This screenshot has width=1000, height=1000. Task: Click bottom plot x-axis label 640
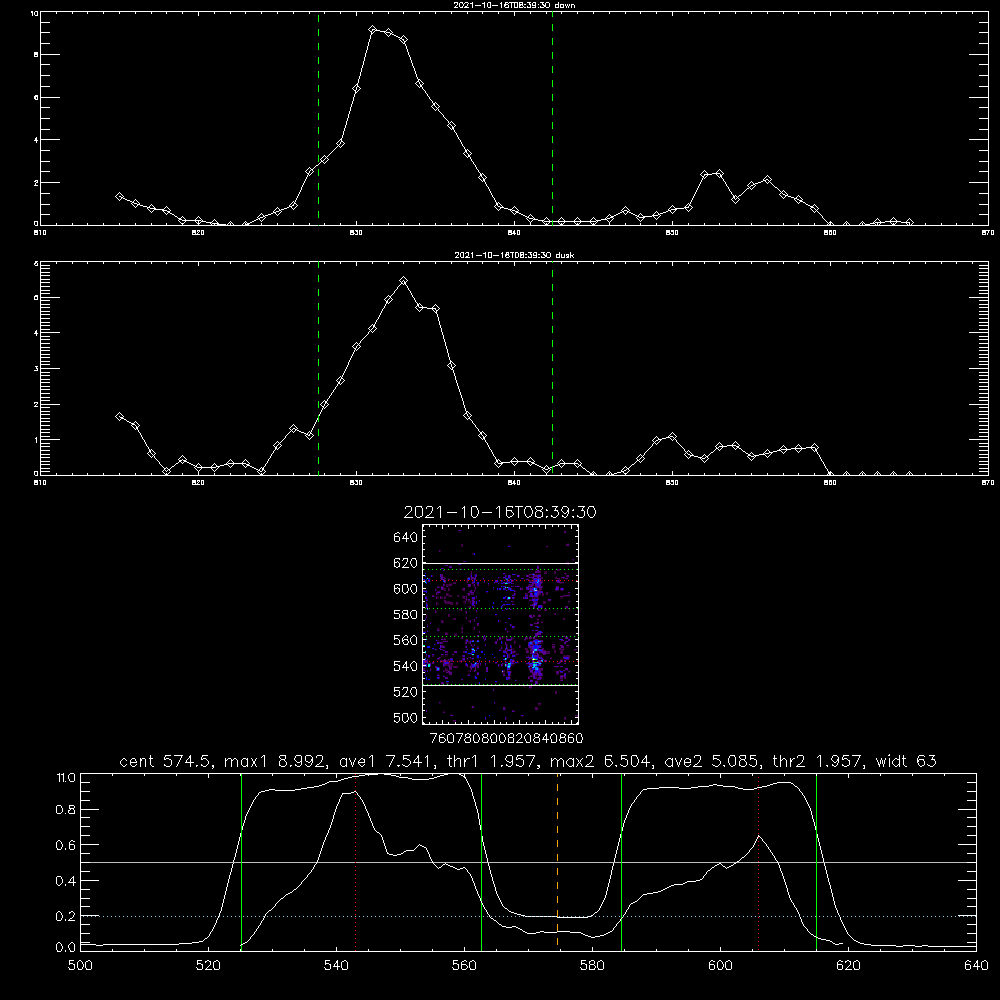pos(976,966)
